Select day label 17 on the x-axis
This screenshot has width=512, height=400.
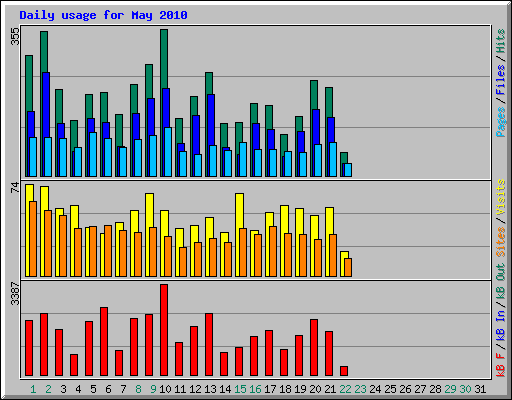coord(270,389)
